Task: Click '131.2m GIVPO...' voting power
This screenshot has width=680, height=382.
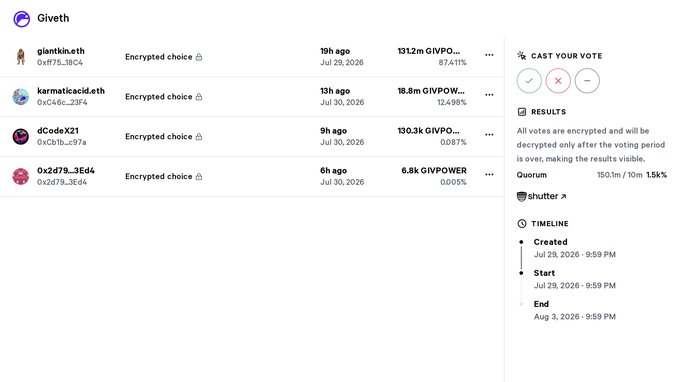Action: [428, 51]
